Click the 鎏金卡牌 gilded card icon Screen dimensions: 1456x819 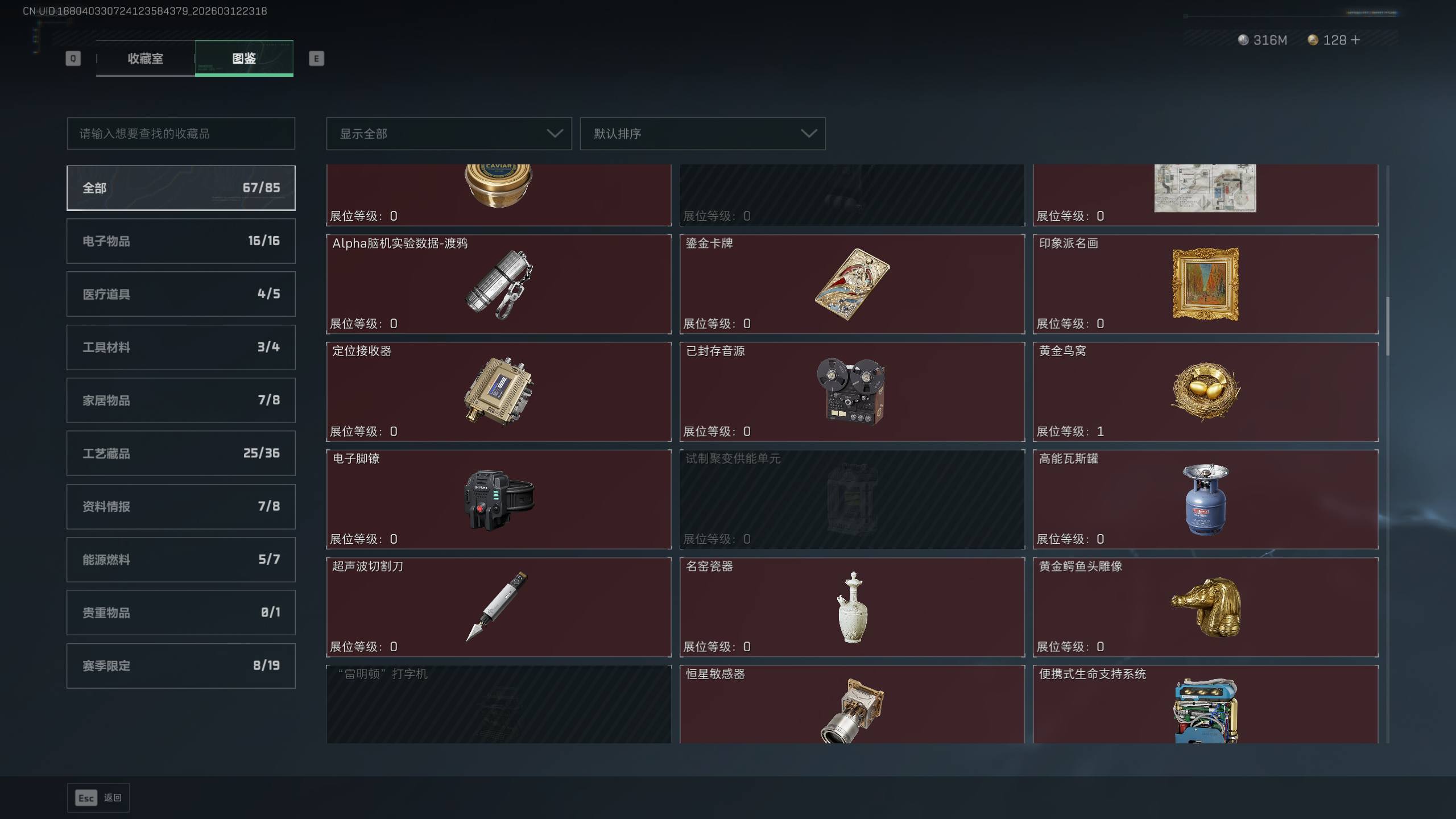[x=851, y=284]
